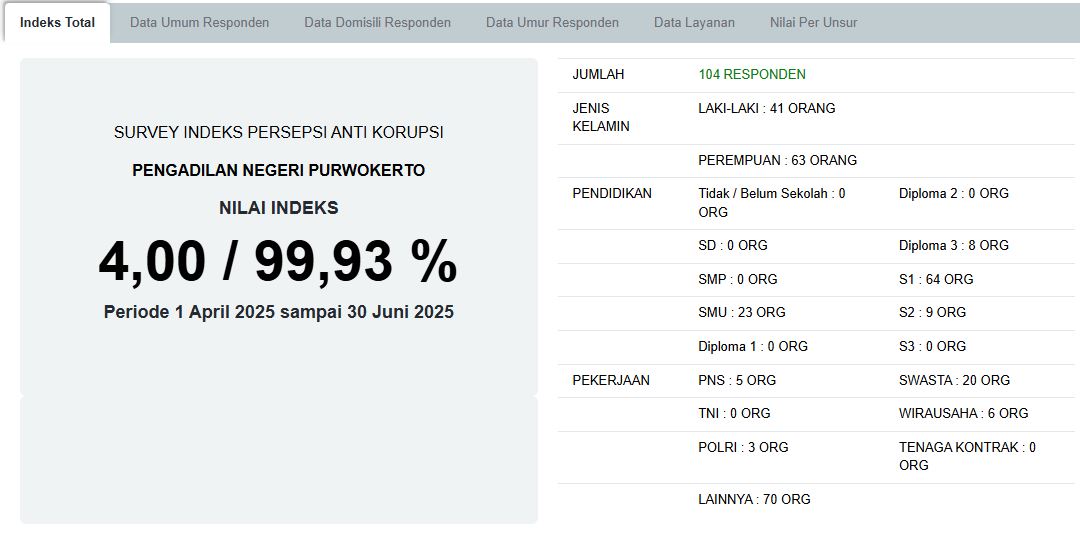Image resolution: width=1080 pixels, height=533 pixels.
Task: Click the survey period date text
Action: pos(278,312)
